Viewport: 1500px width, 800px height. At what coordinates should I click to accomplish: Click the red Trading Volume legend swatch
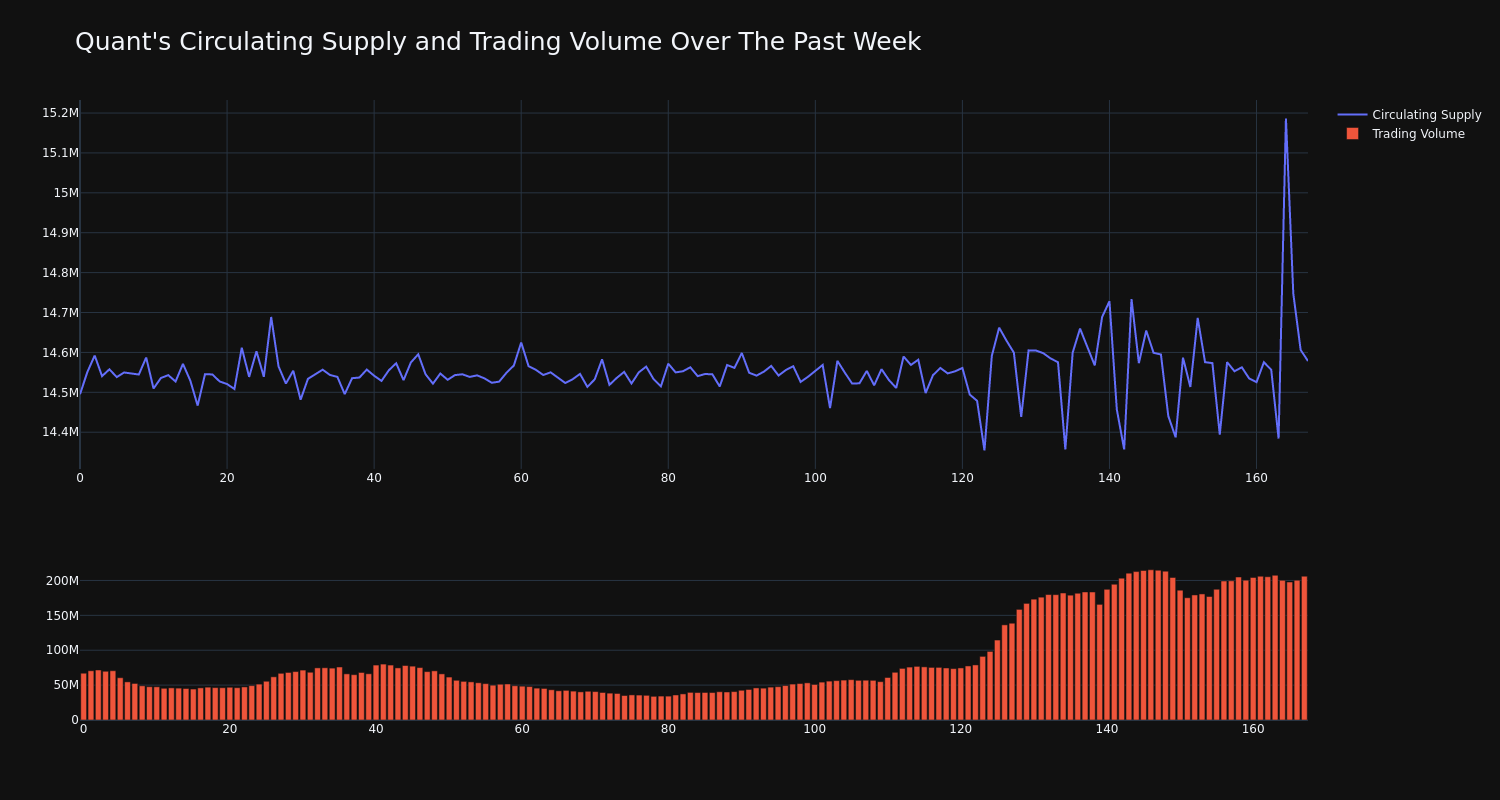[1352, 134]
